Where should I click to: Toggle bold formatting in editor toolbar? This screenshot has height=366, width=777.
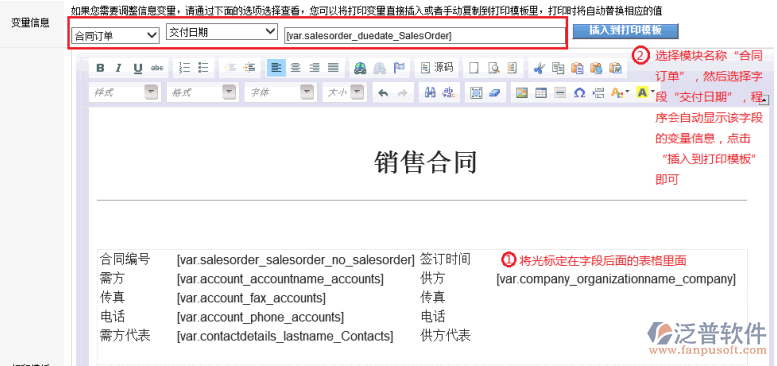point(100,68)
